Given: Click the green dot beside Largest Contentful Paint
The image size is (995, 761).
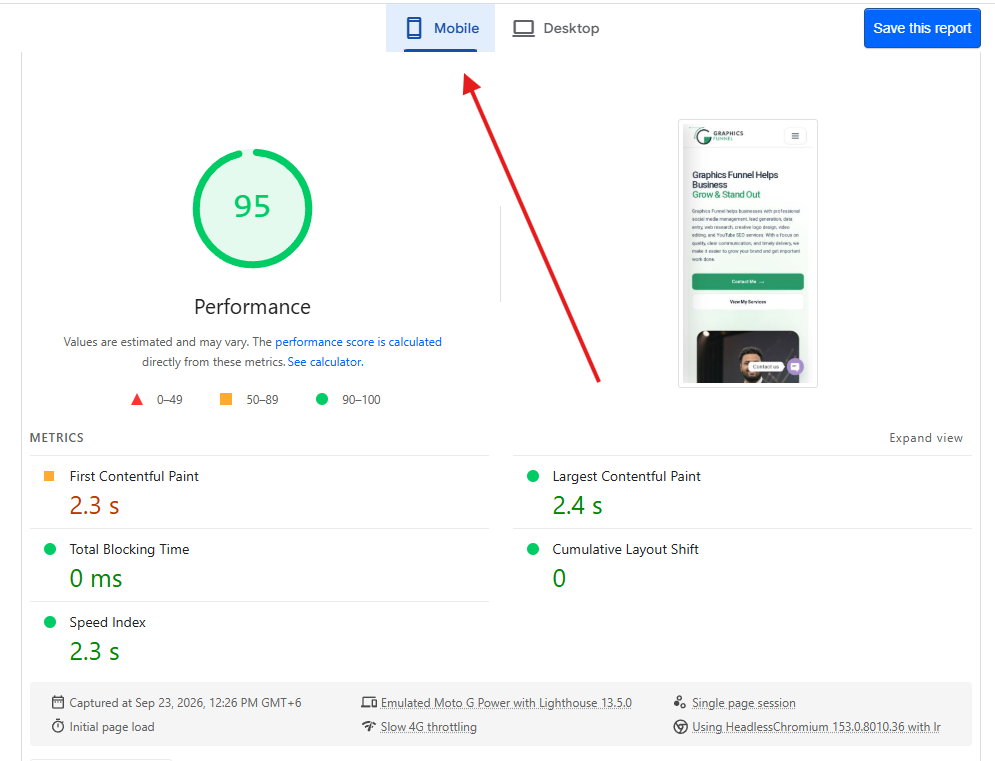Looking at the screenshot, I should pos(533,476).
